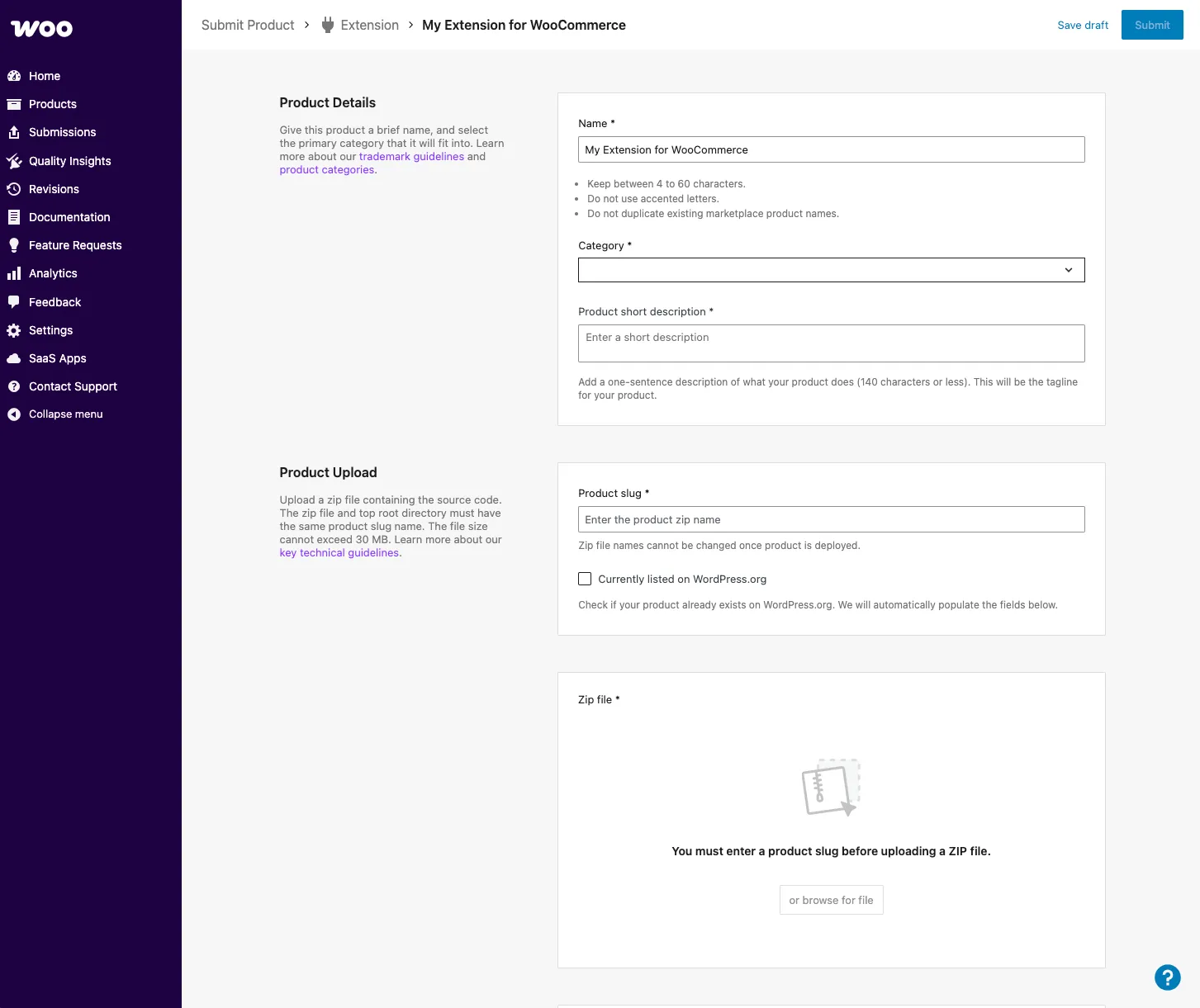Check Currently listed on WordPress.org
The image size is (1200, 1008).
tap(585, 579)
